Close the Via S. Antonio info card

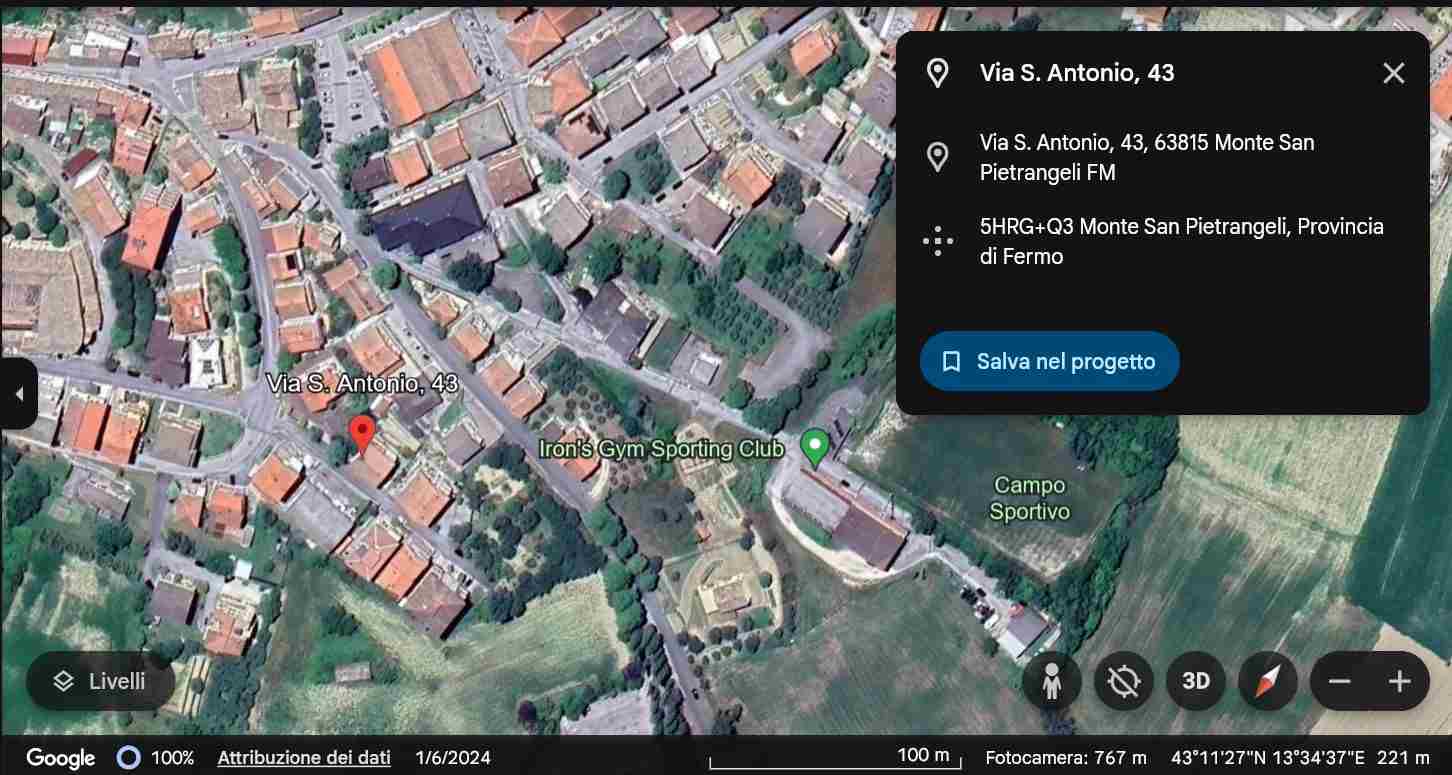pos(1393,73)
